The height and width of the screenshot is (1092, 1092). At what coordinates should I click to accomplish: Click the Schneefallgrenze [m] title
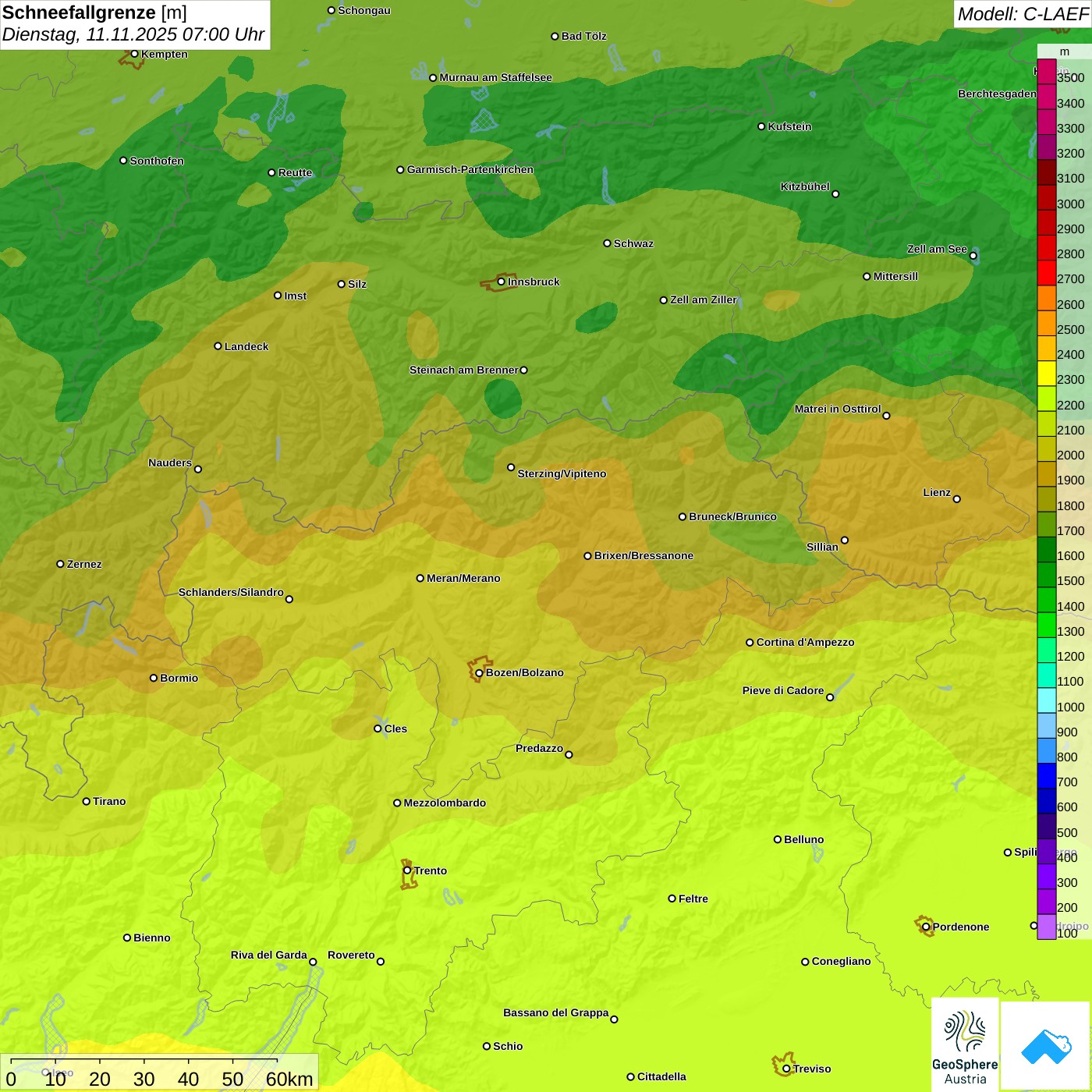click(94, 13)
